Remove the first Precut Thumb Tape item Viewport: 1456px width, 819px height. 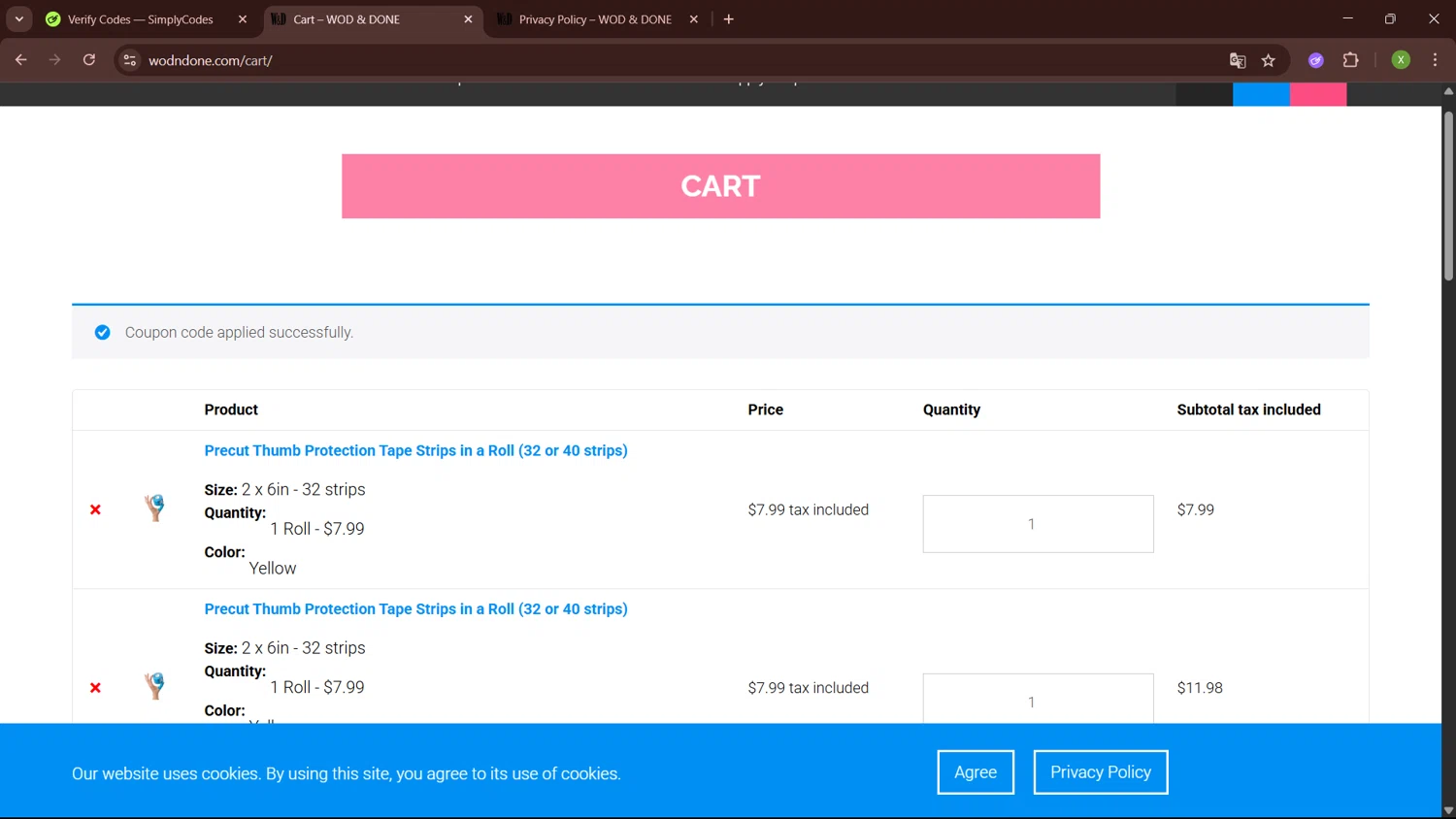point(95,509)
